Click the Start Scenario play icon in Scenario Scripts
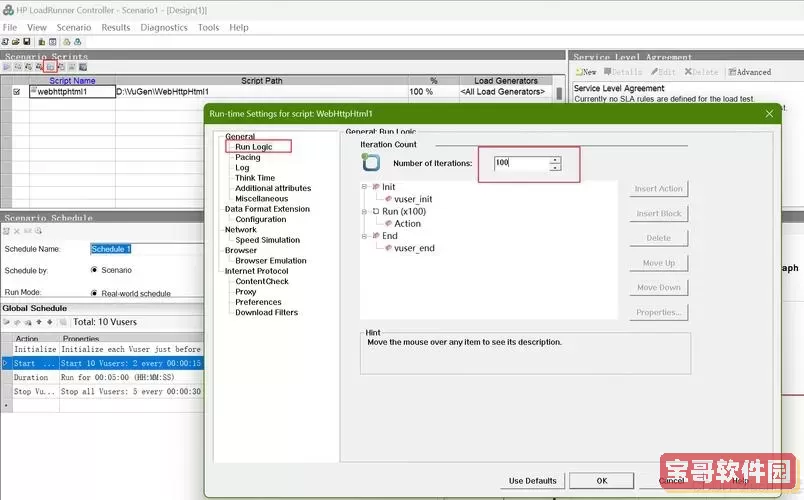The image size is (804, 500). pos(7,67)
